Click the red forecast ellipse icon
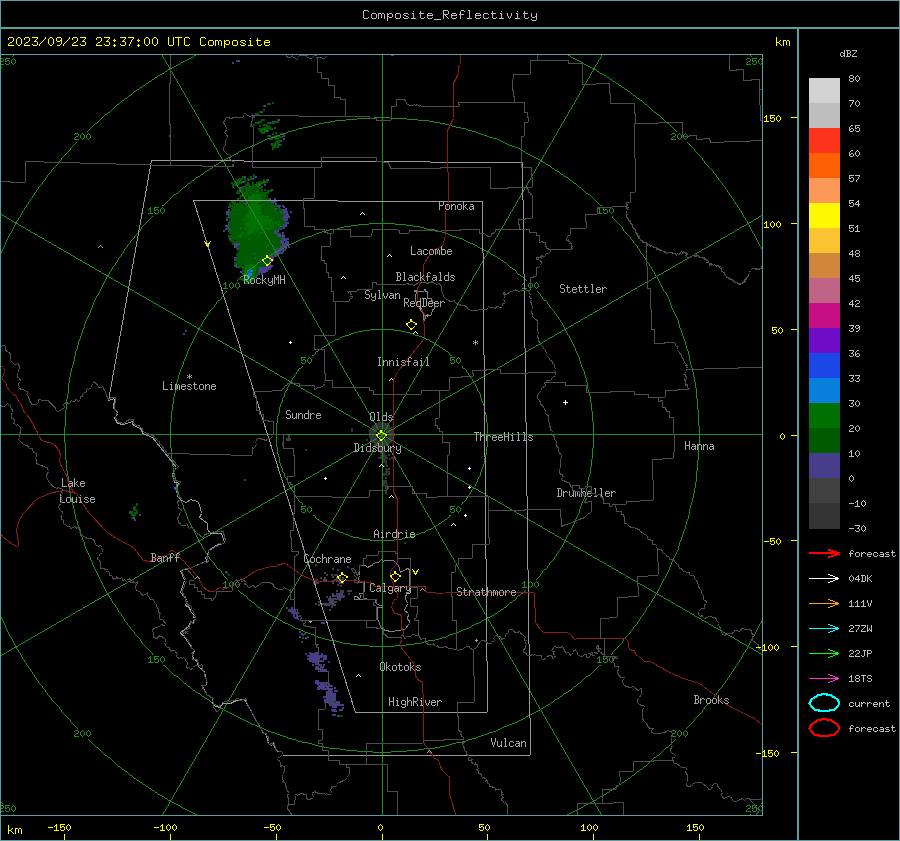This screenshot has height=841, width=900. coord(824,728)
